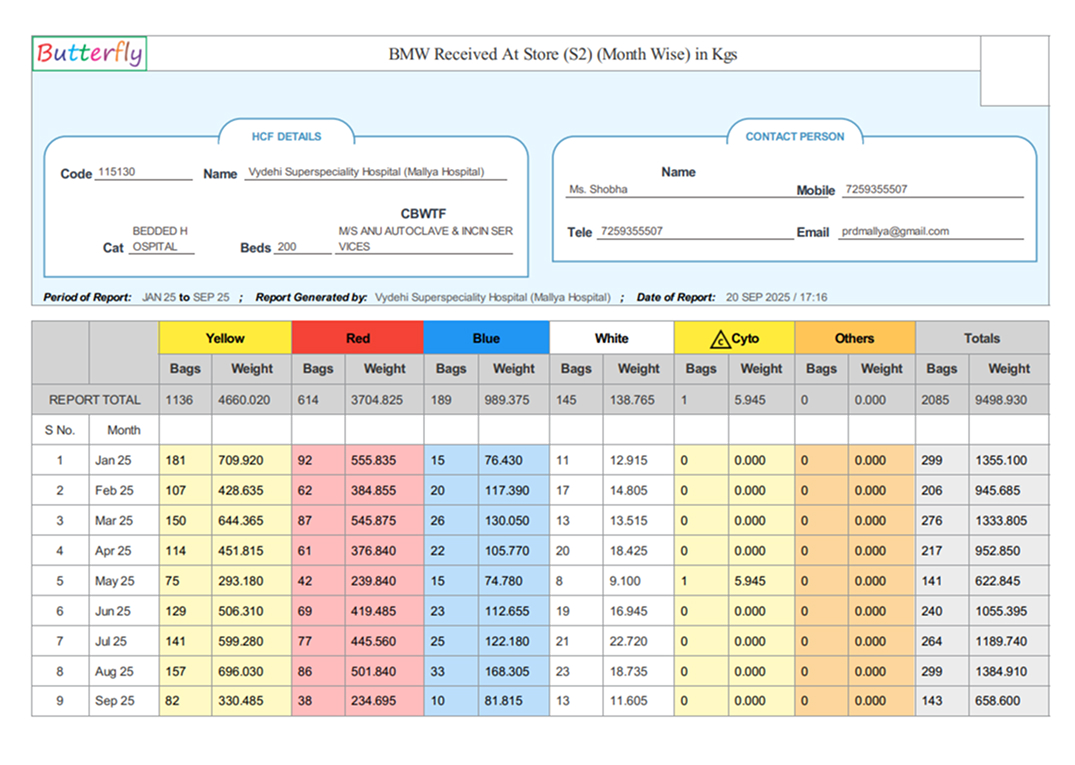Select the REPORT TOTAL row

click(95, 399)
